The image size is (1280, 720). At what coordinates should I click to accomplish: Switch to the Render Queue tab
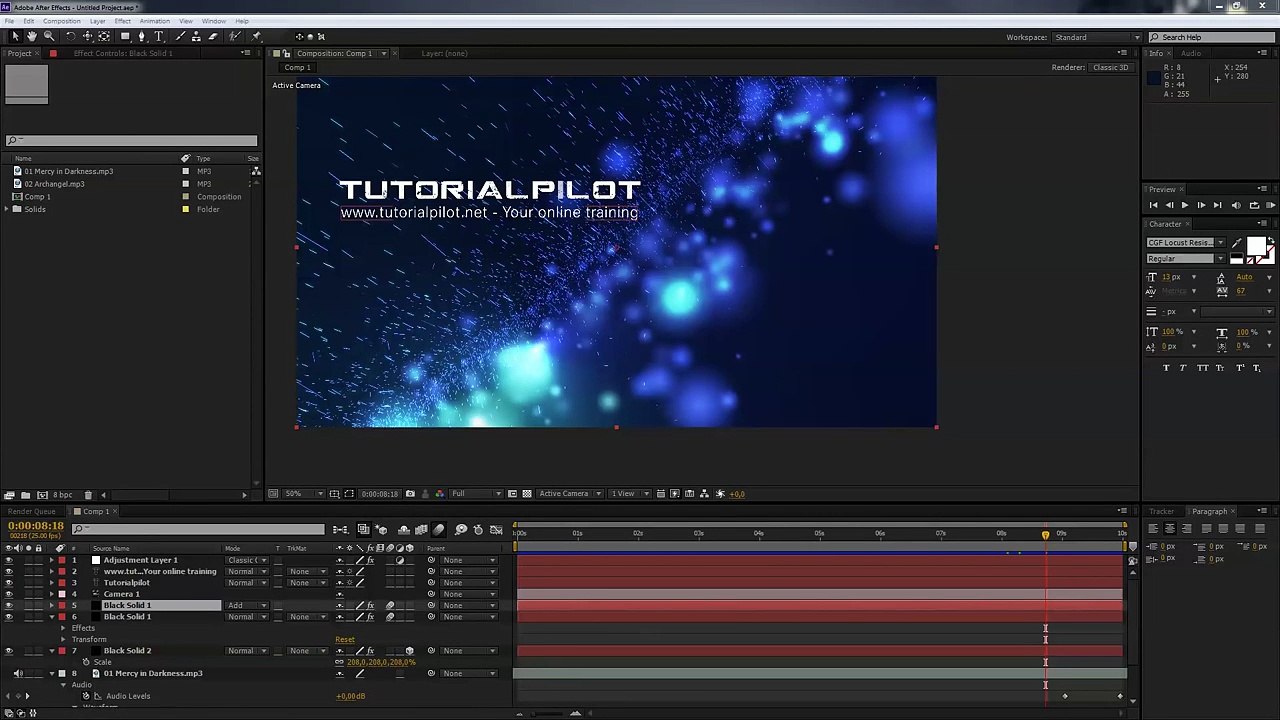click(x=33, y=511)
